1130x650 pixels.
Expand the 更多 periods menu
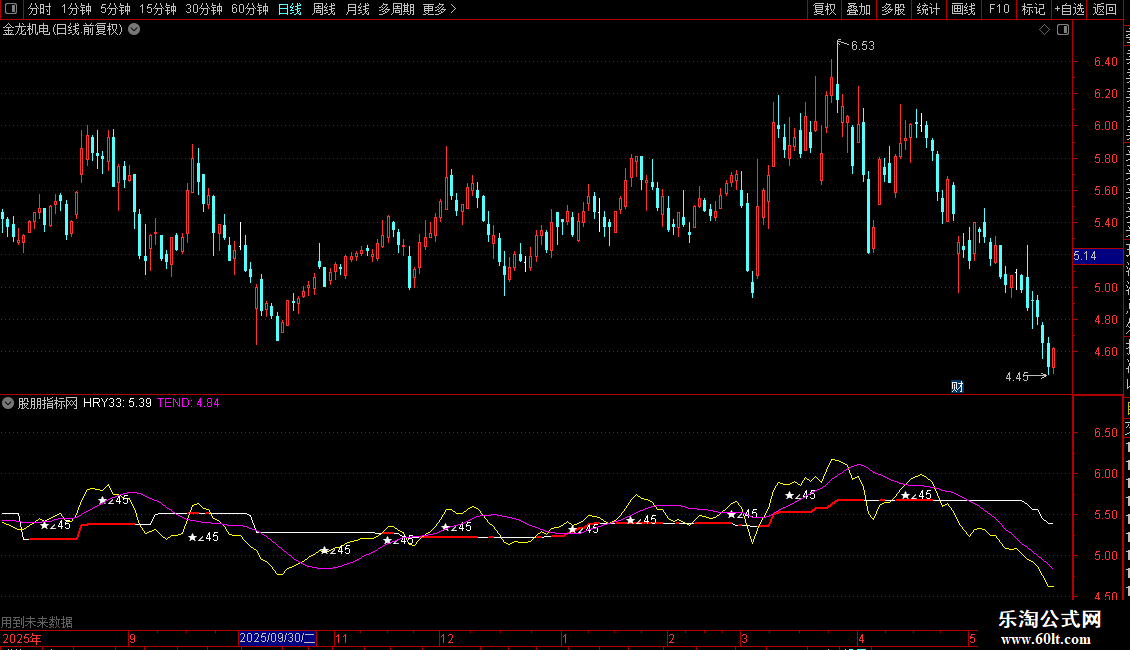pos(439,9)
